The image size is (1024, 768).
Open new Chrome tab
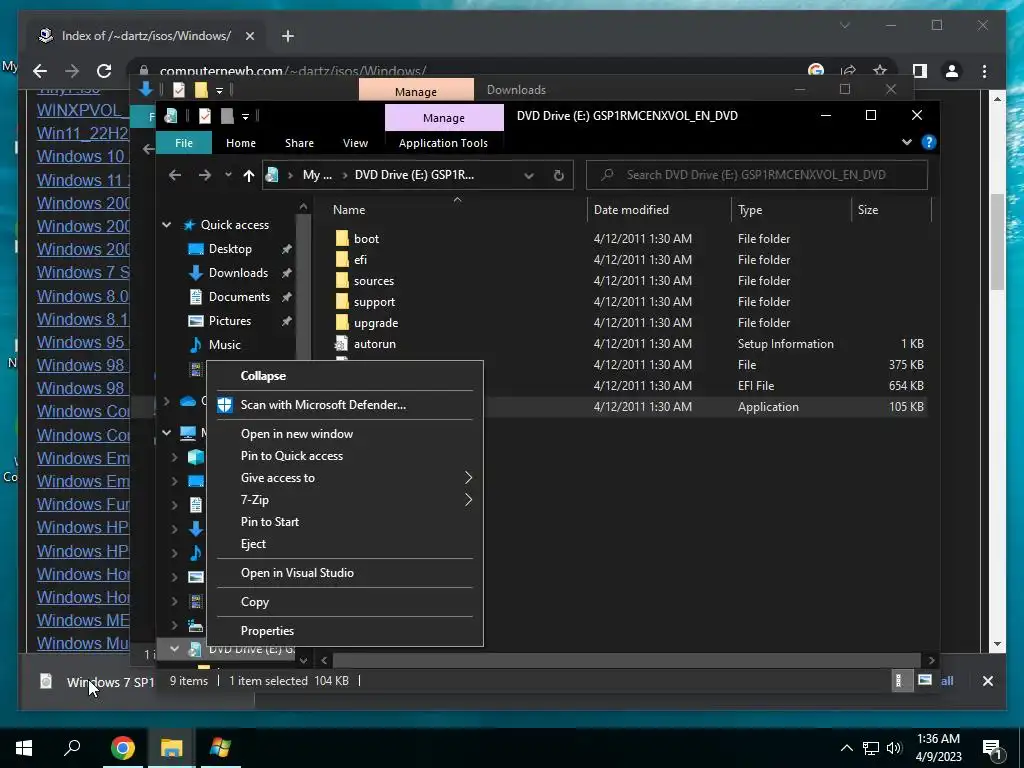pyautogui.click(x=288, y=36)
